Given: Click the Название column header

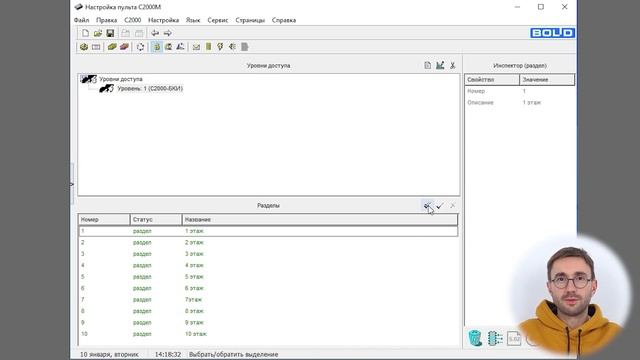Looking at the screenshot, I should pyautogui.click(x=320, y=220).
